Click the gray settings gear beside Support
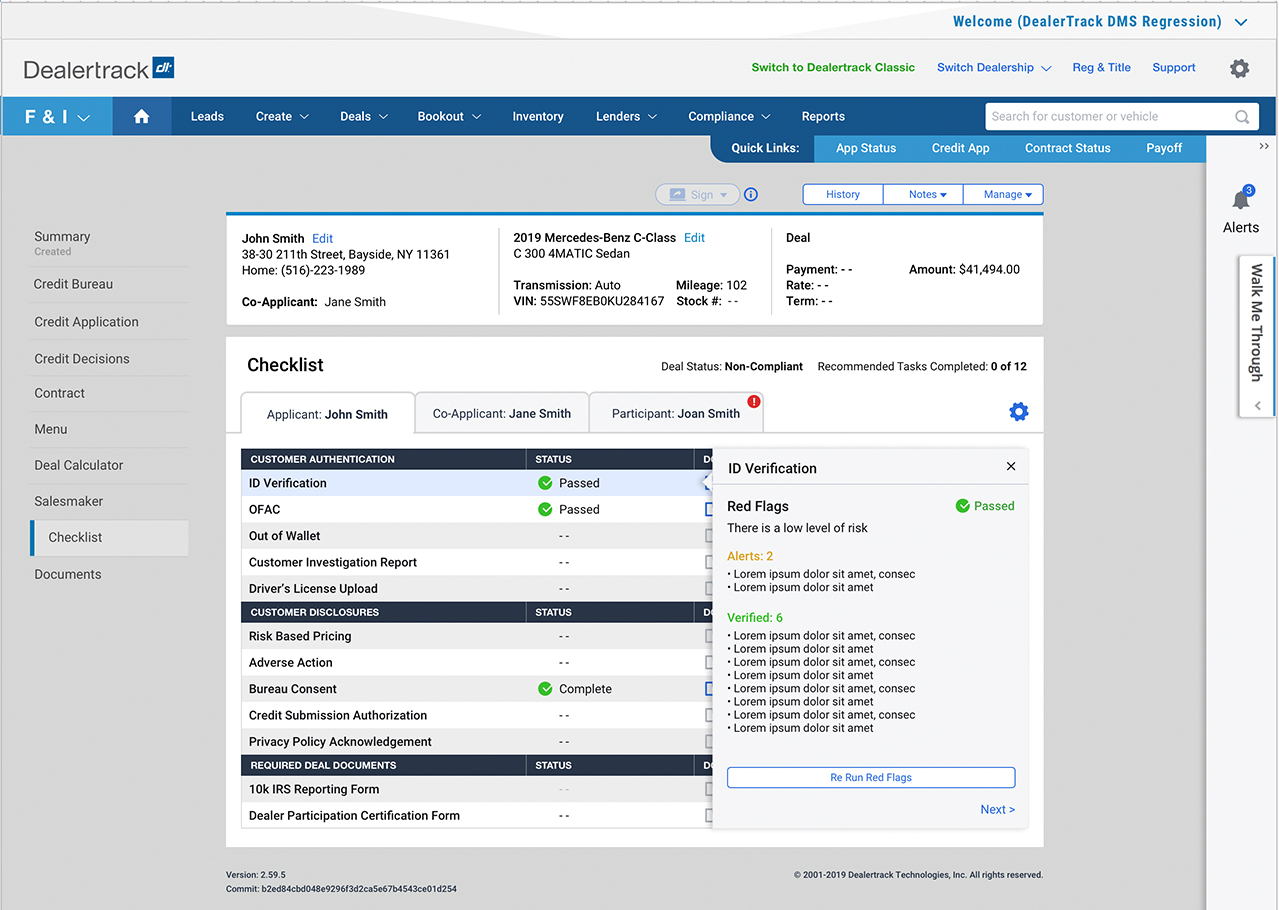 point(1239,68)
